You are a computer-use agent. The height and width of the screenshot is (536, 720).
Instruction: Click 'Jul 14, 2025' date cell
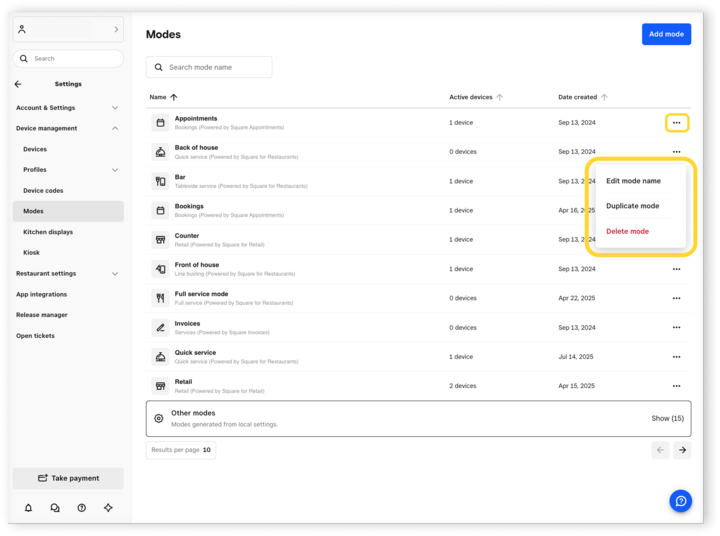point(576,357)
